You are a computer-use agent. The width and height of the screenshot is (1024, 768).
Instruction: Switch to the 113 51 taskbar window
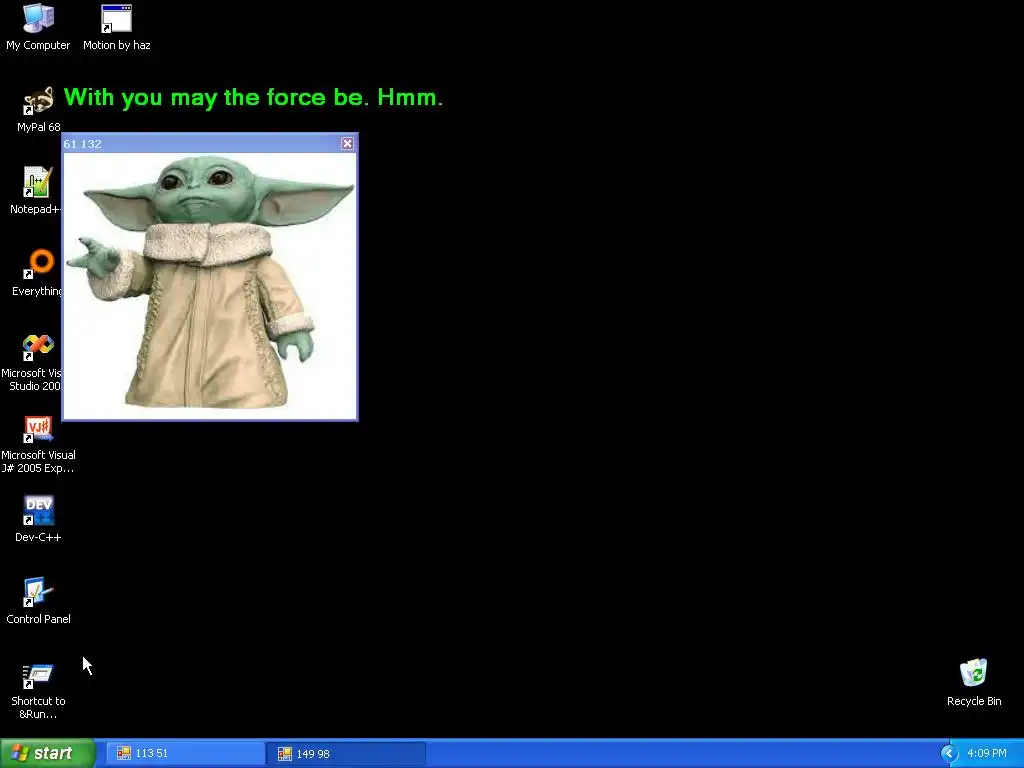pos(185,754)
